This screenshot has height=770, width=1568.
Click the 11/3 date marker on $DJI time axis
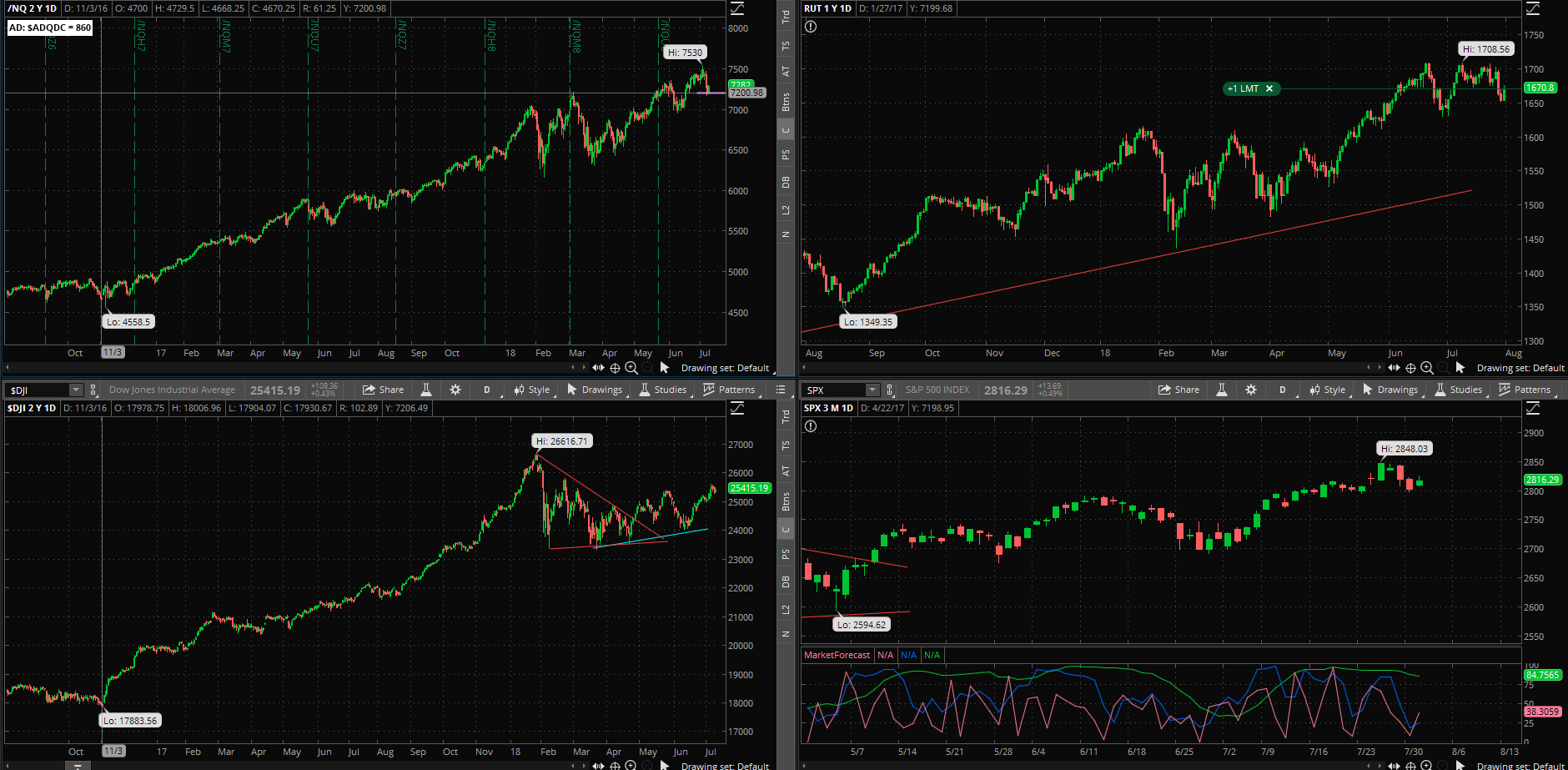pos(113,752)
